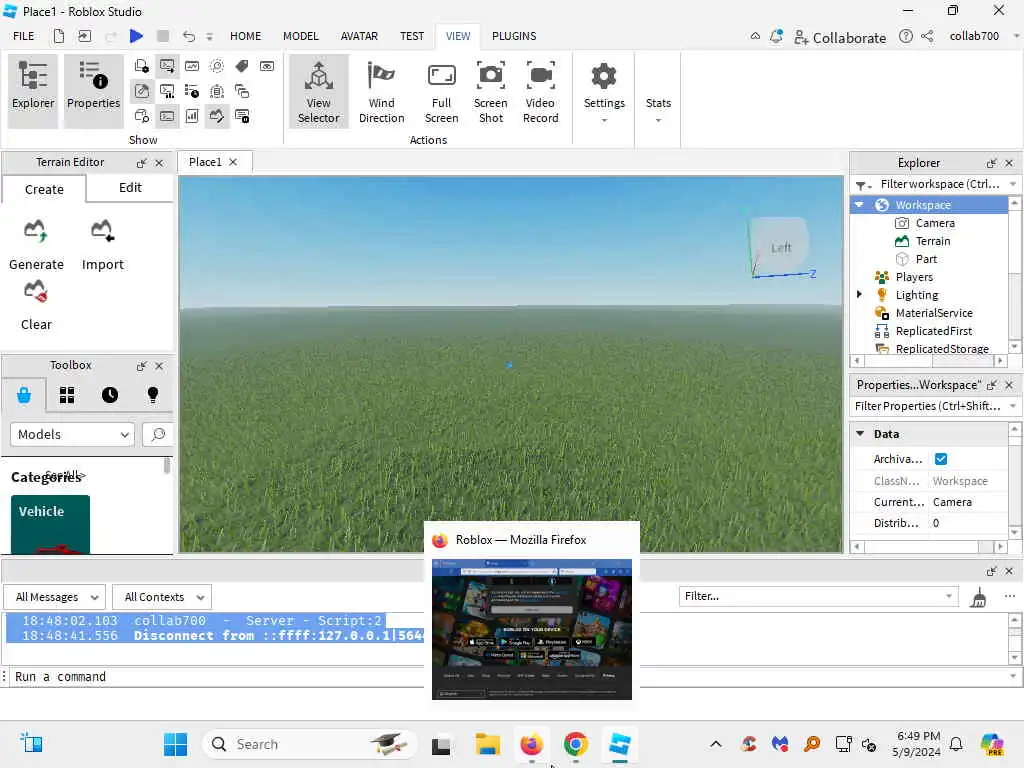Open Google Chrome from the taskbar
1024x768 pixels.
575,744
